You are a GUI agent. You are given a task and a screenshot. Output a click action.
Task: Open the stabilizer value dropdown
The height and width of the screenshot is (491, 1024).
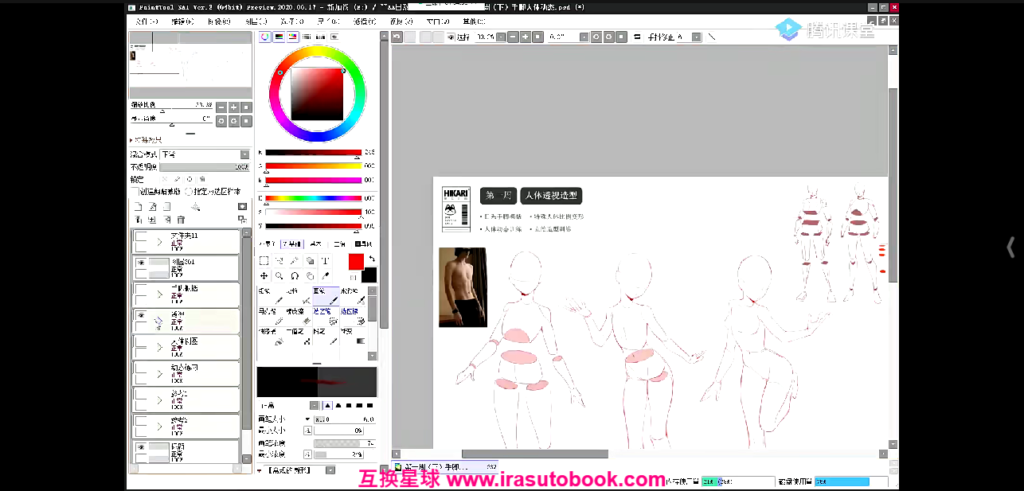696,37
